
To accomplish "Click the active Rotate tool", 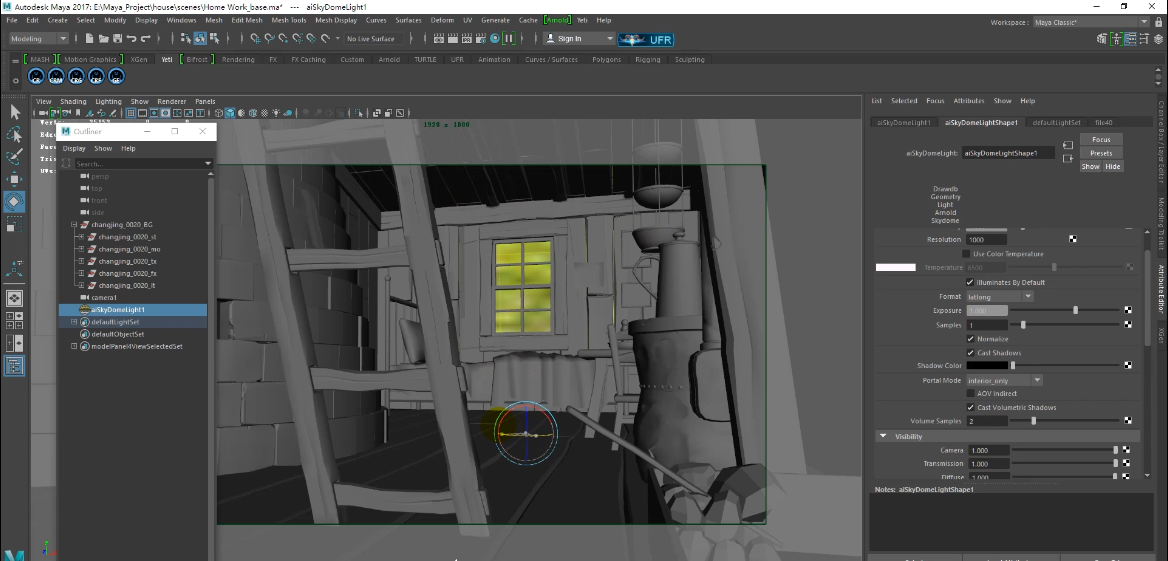I will [15, 201].
